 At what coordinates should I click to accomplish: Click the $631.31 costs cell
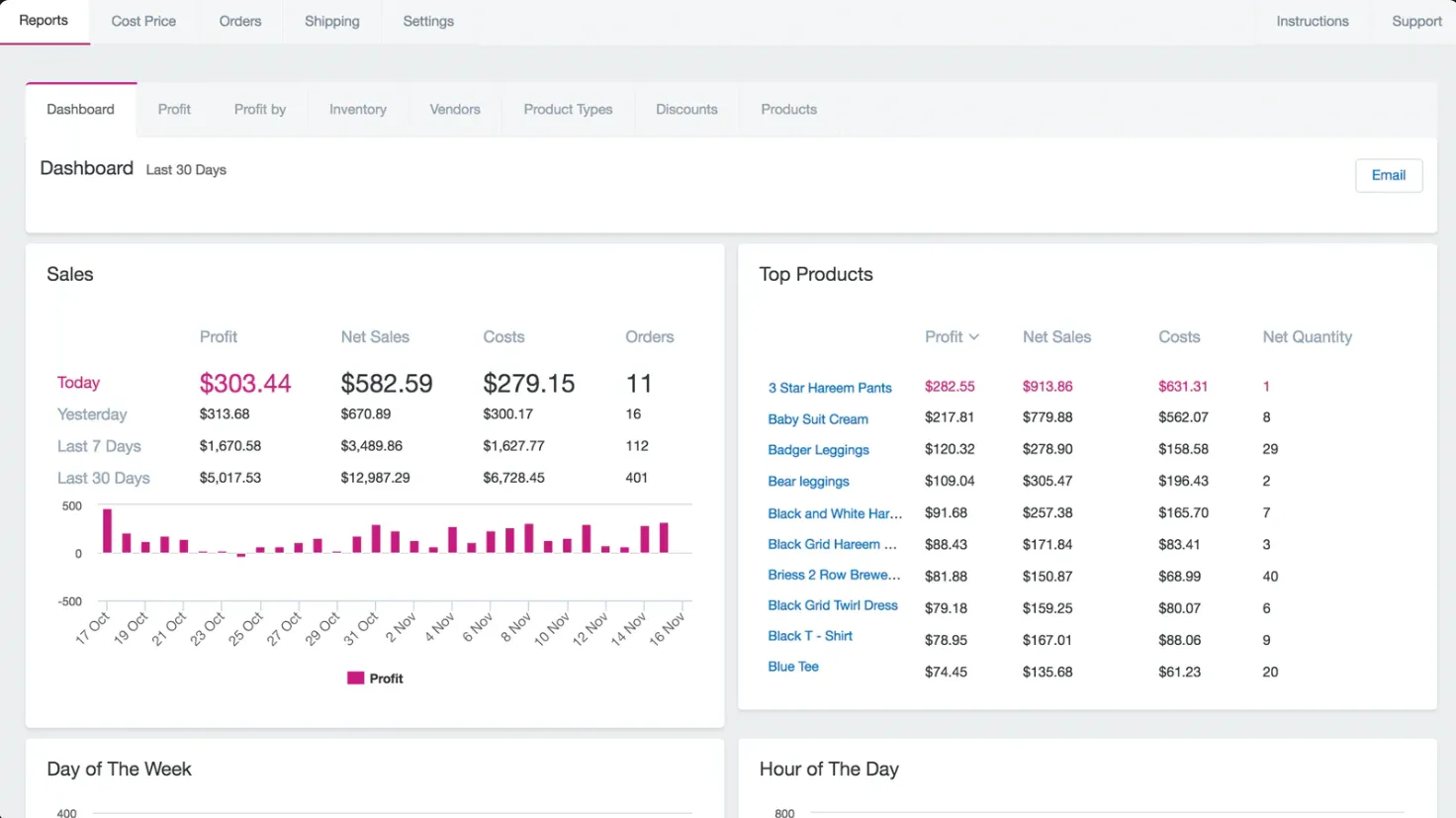[1183, 387]
